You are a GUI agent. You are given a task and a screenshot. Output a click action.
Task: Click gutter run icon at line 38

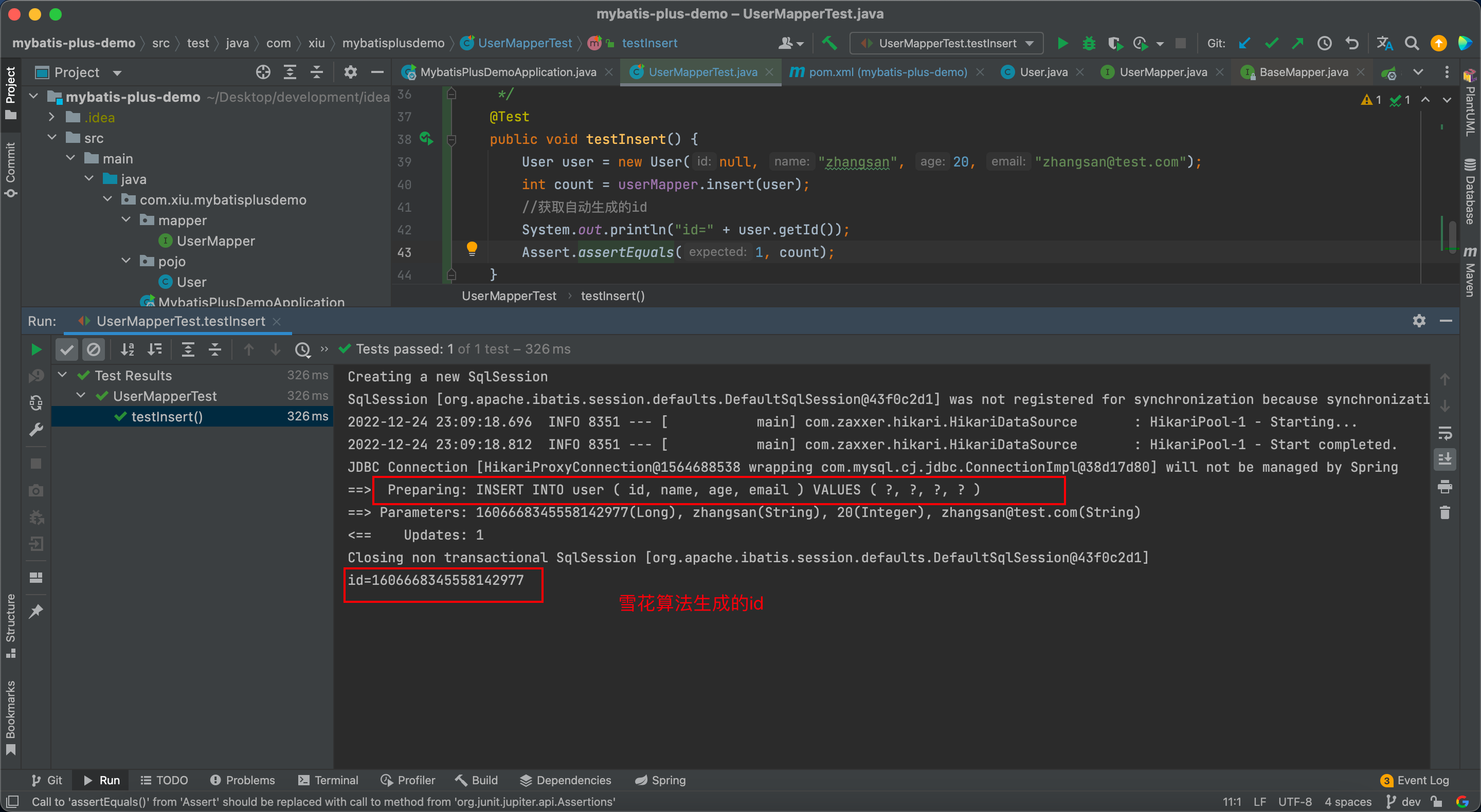(426, 138)
